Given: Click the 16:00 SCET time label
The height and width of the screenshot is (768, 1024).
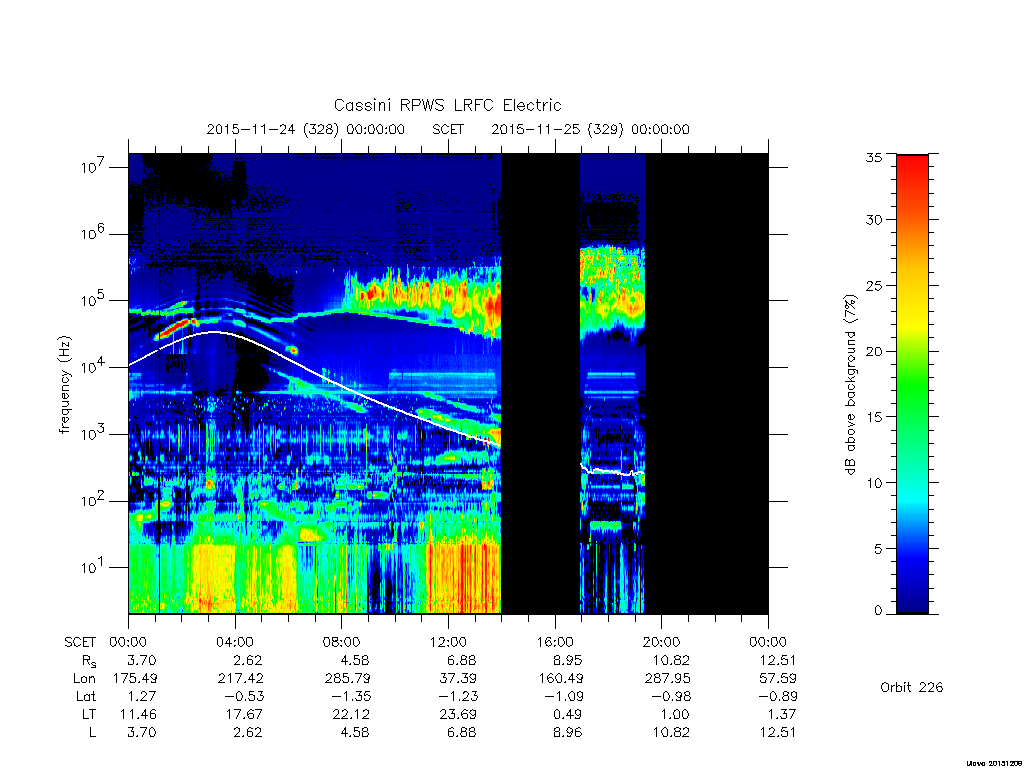Looking at the screenshot, I should tap(555, 642).
